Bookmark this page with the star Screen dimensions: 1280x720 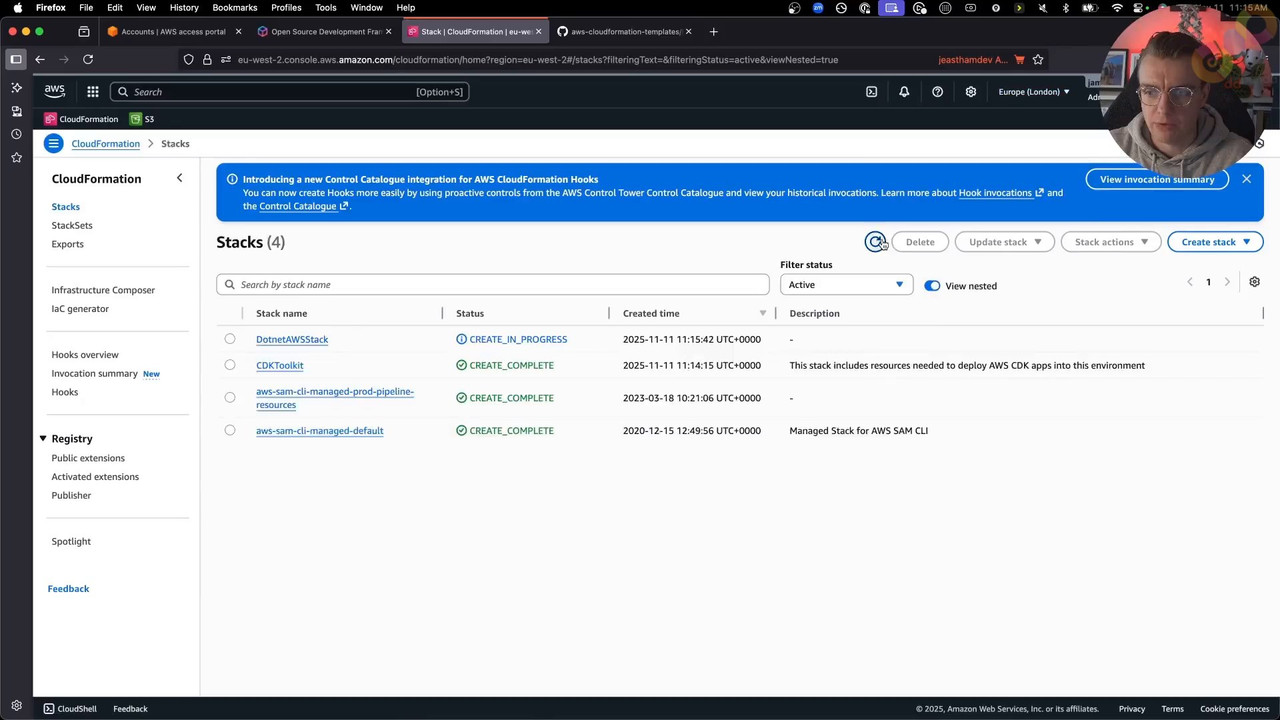pyautogui.click(x=1038, y=60)
